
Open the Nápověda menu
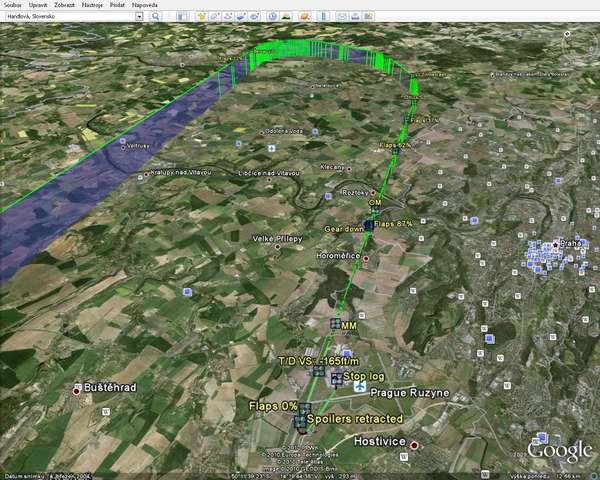pyautogui.click(x=144, y=5)
